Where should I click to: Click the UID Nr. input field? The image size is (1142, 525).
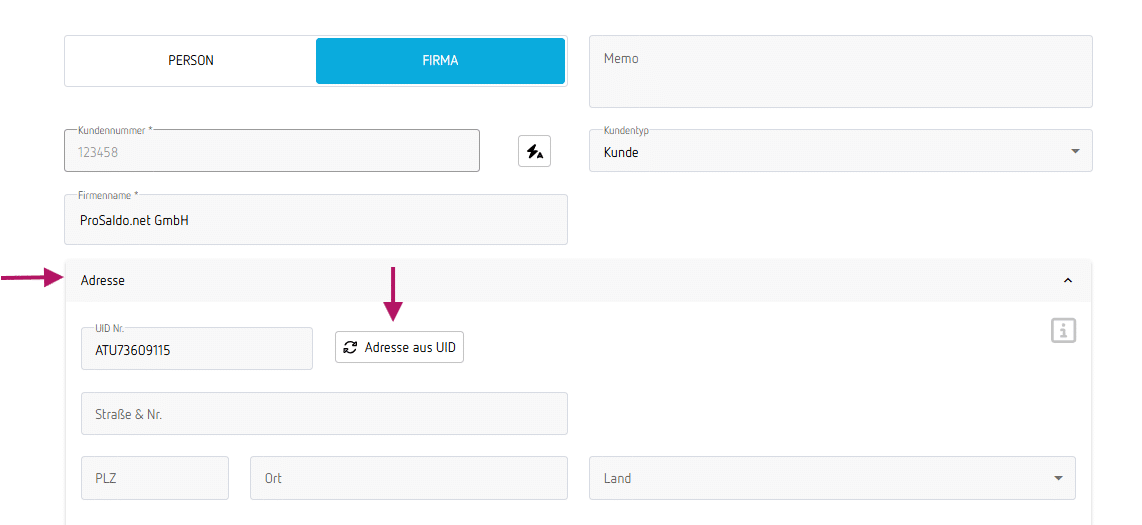coord(197,350)
